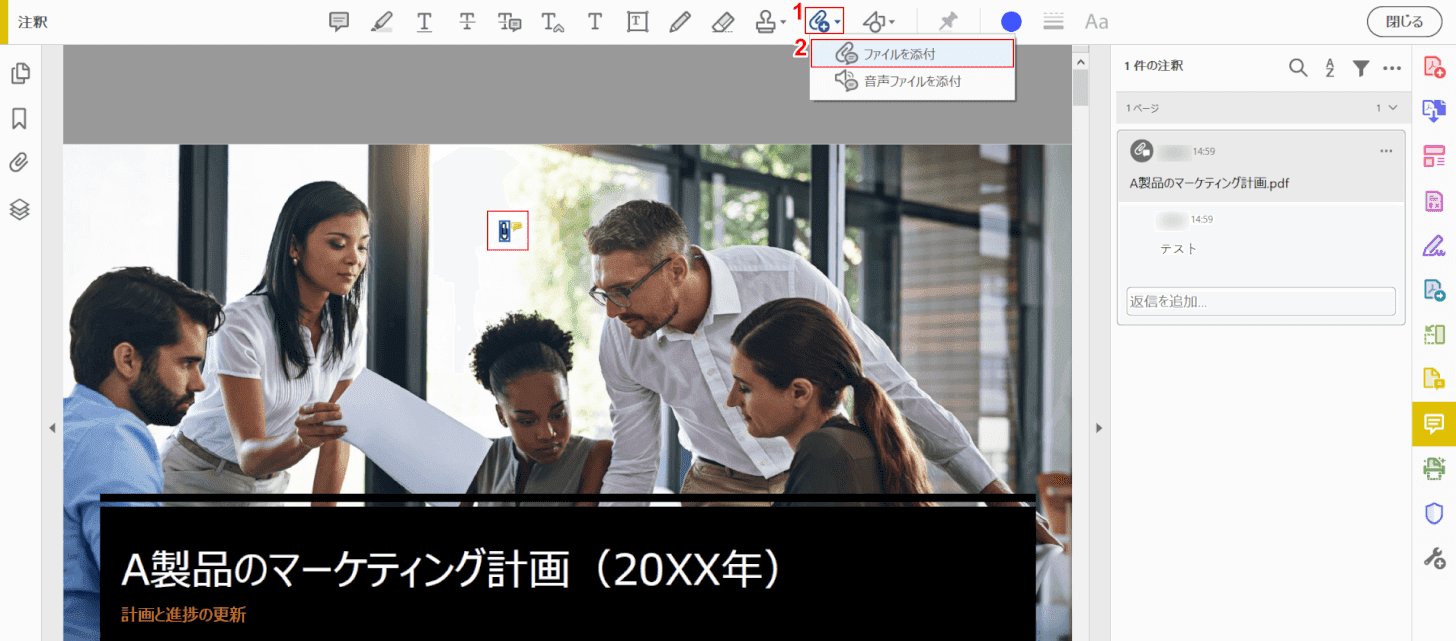Viewport: 1456px width, 641px height.
Task: Click the document vertical scrollbar thumb
Action: click(1080, 87)
